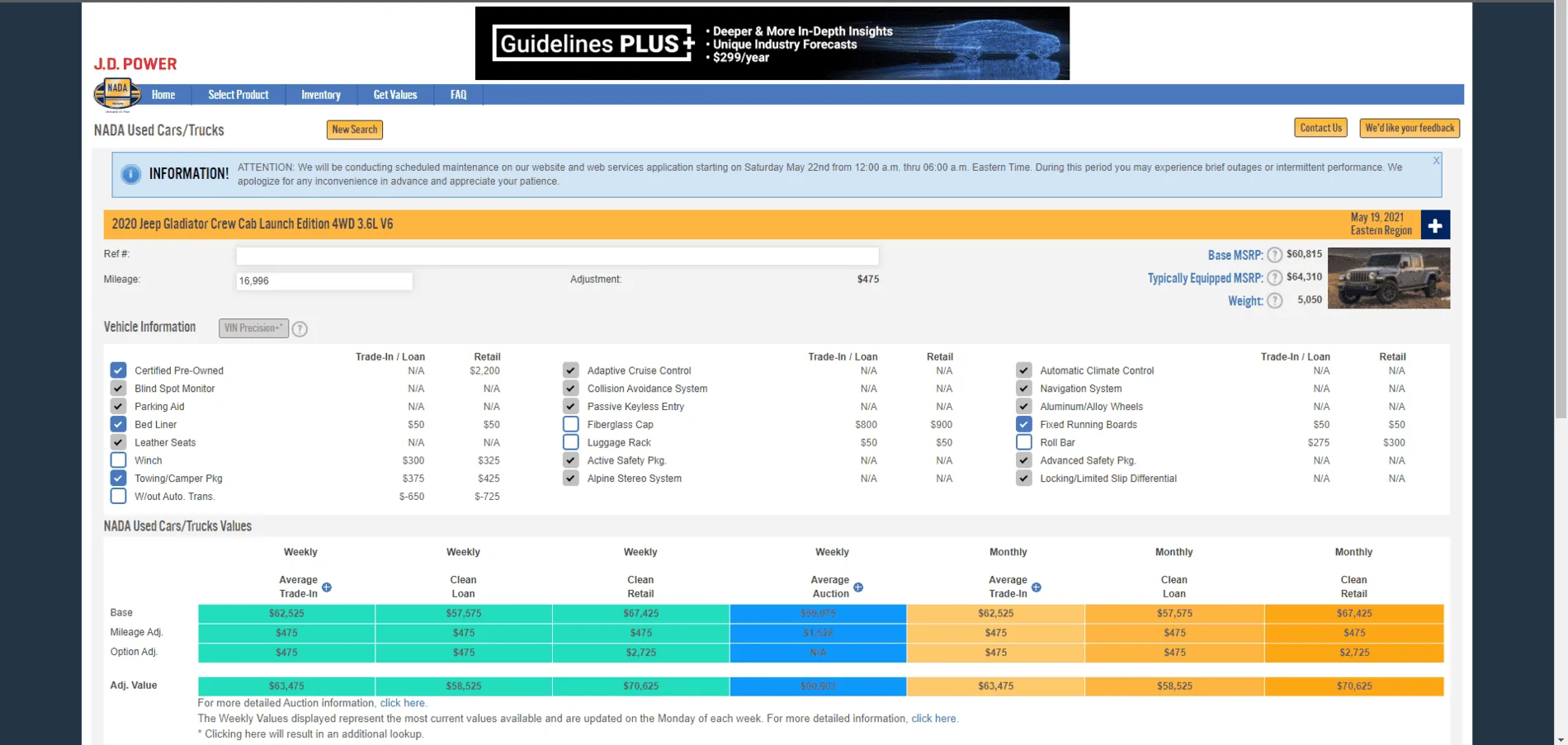Open detailed Auction information click here link
The height and width of the screenshot is (745, 1568).
pos(402,703)
